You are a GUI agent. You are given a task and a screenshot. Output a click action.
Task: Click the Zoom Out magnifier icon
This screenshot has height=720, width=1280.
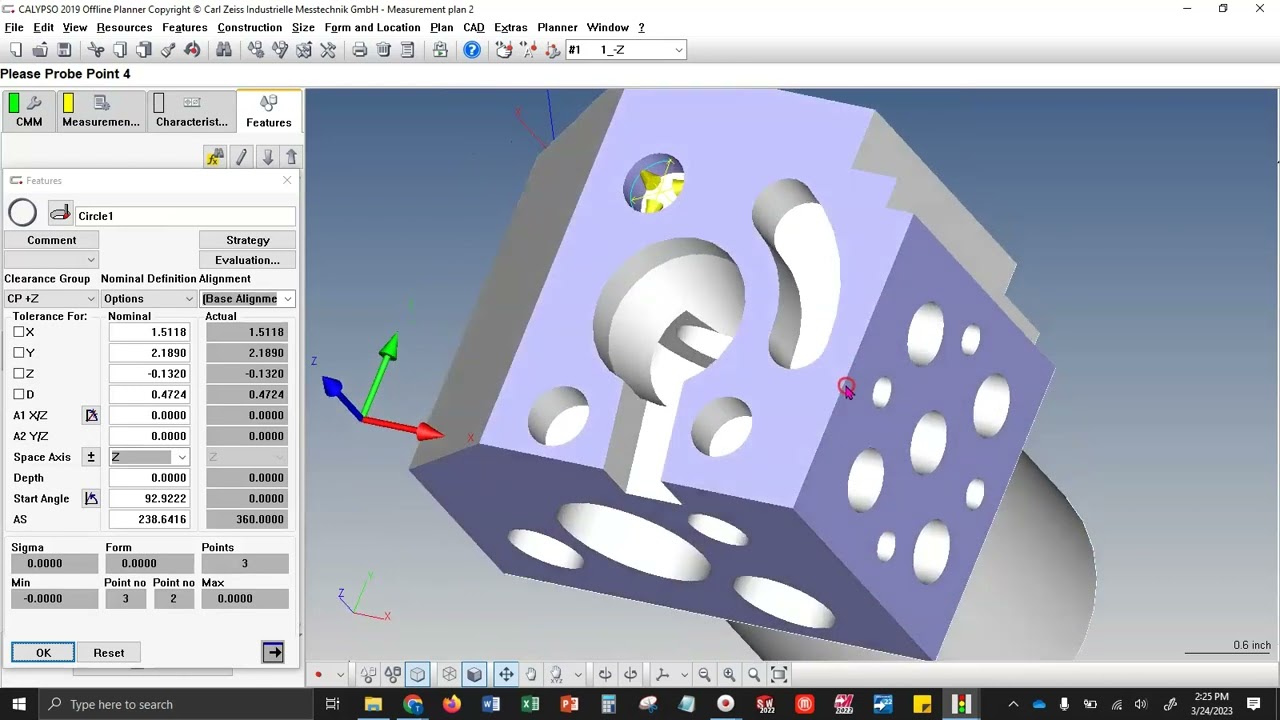click(x=704, y=675)
